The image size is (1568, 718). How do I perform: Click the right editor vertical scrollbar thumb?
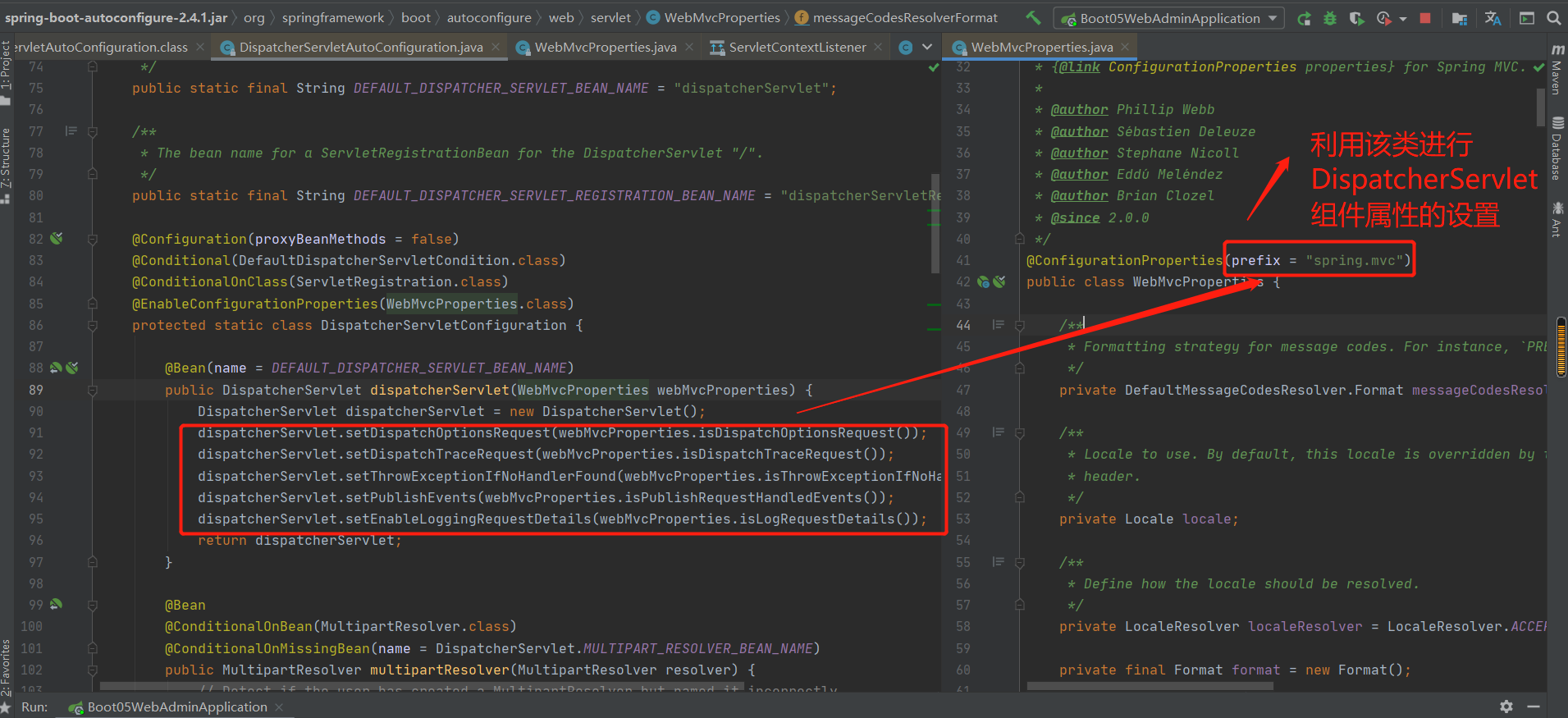click(1540, 107)
